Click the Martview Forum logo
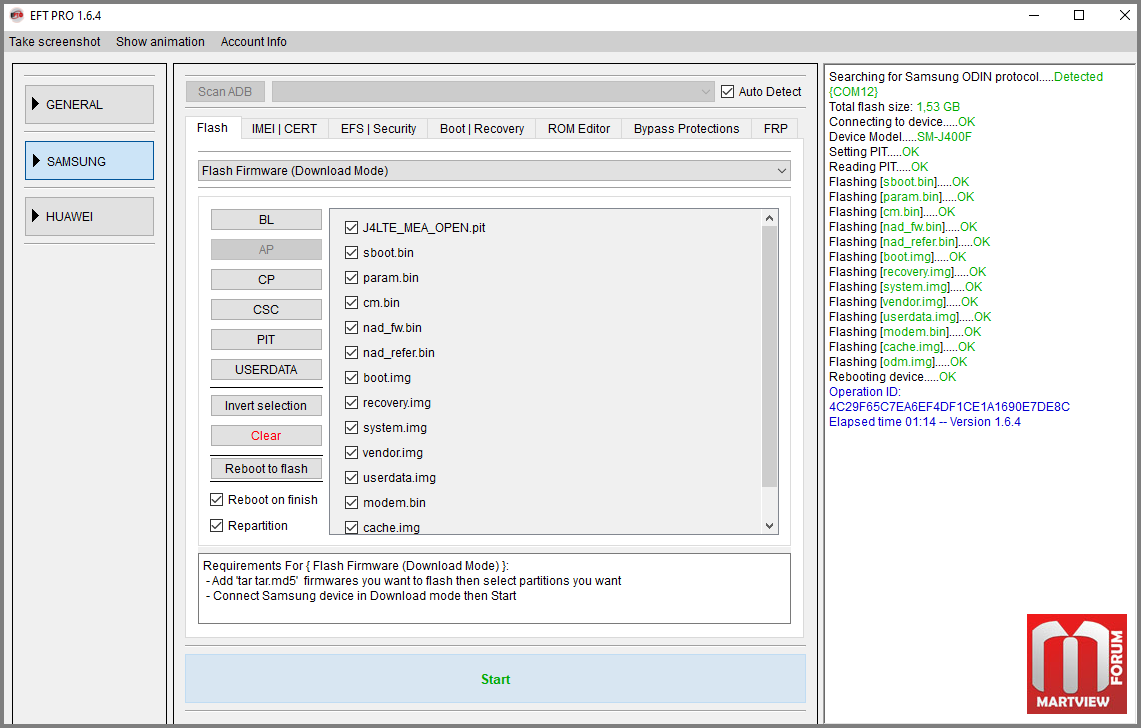The height and width of the screenshot is (728, 1141). (1076, 663)
